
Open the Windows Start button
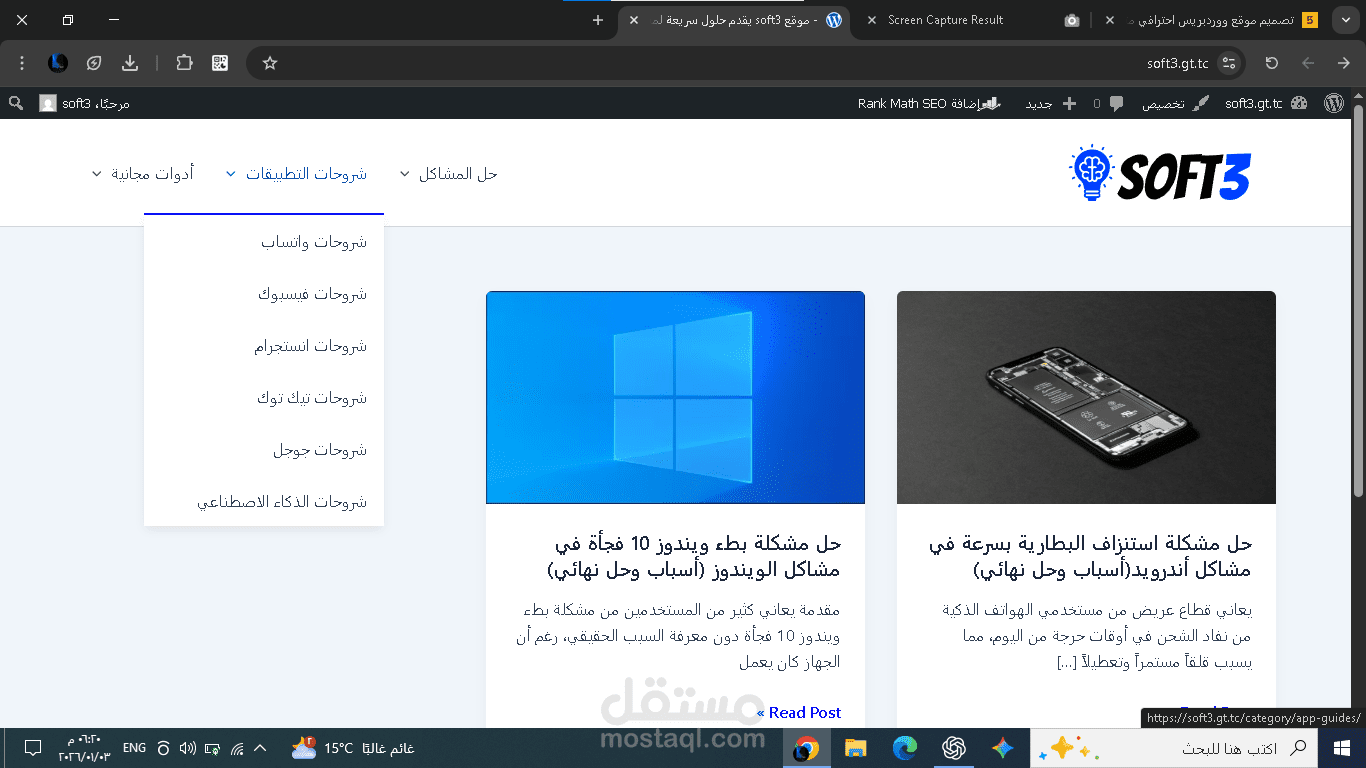[1342, 748]
